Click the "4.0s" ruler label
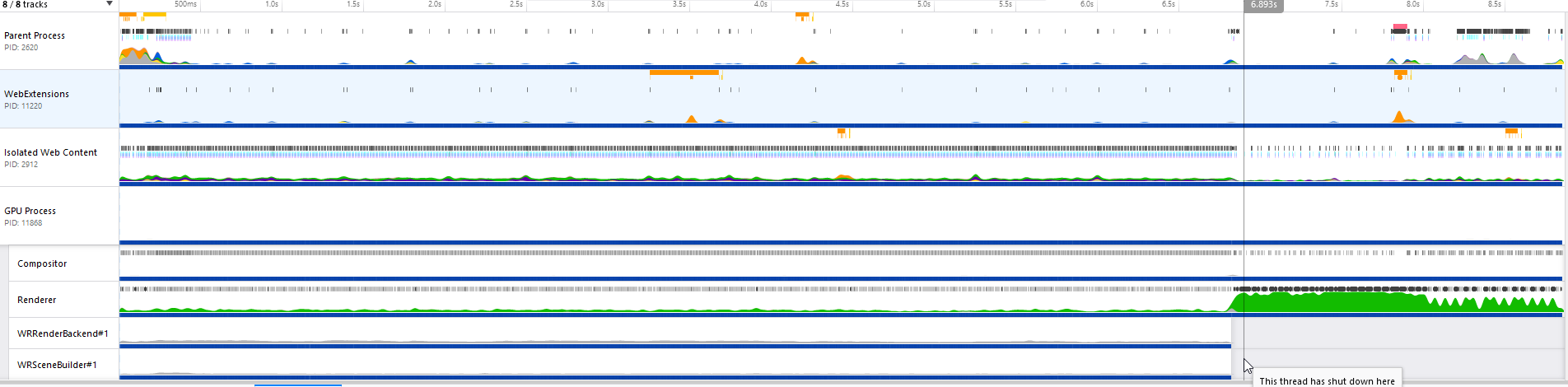 (x=761, y=5)
